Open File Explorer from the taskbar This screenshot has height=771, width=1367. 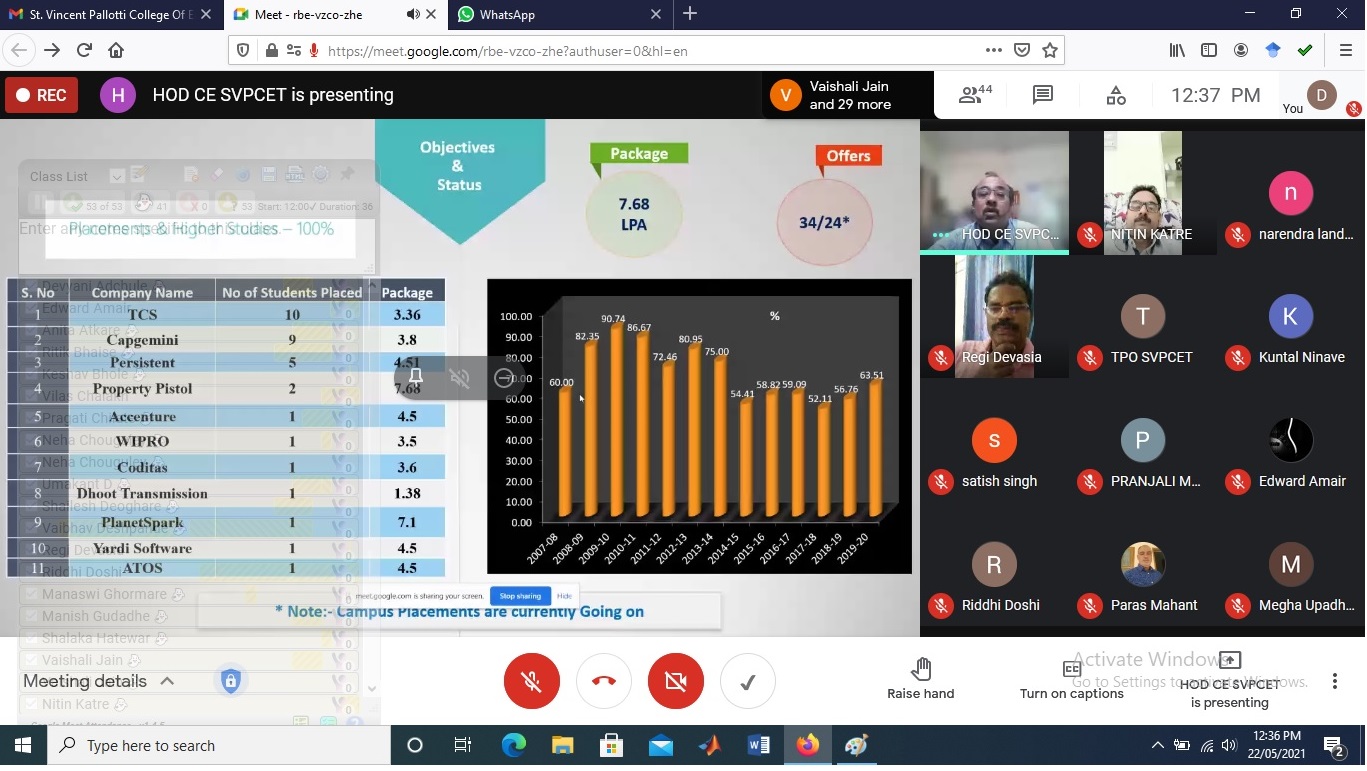pyautogui.click(x=562, y=746)
